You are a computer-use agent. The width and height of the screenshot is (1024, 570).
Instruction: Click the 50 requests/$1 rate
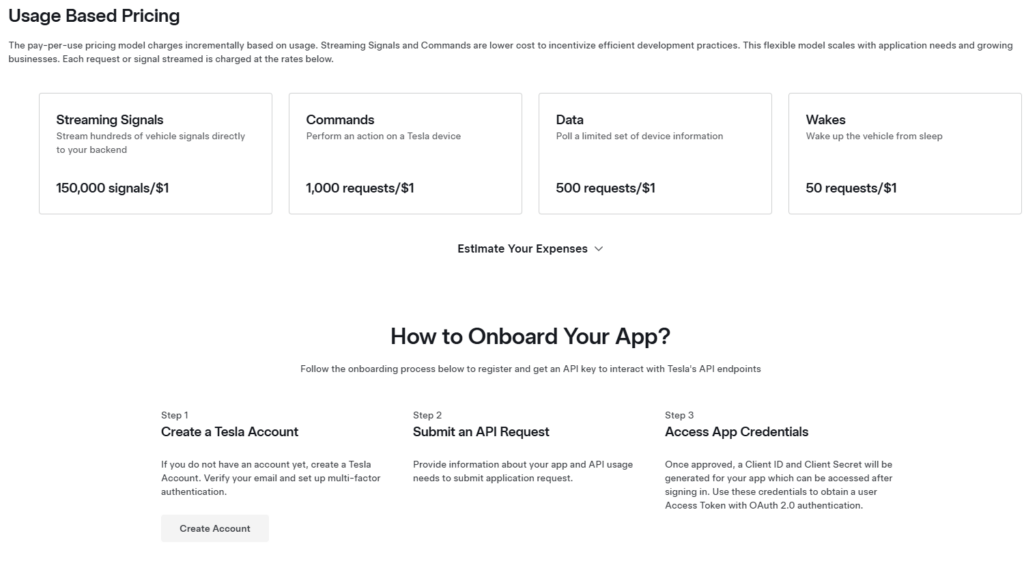(x=852, y=187)
